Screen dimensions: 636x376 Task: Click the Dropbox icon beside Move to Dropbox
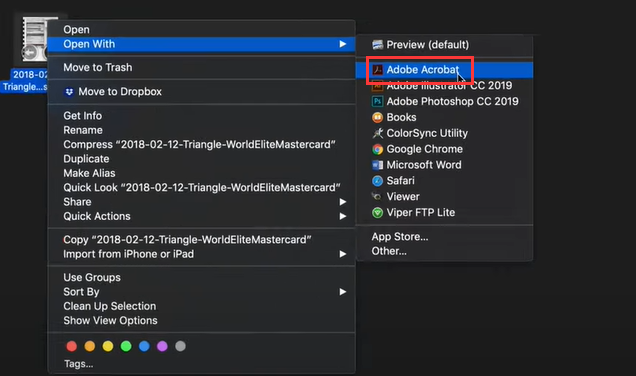[x=69, y=92]
